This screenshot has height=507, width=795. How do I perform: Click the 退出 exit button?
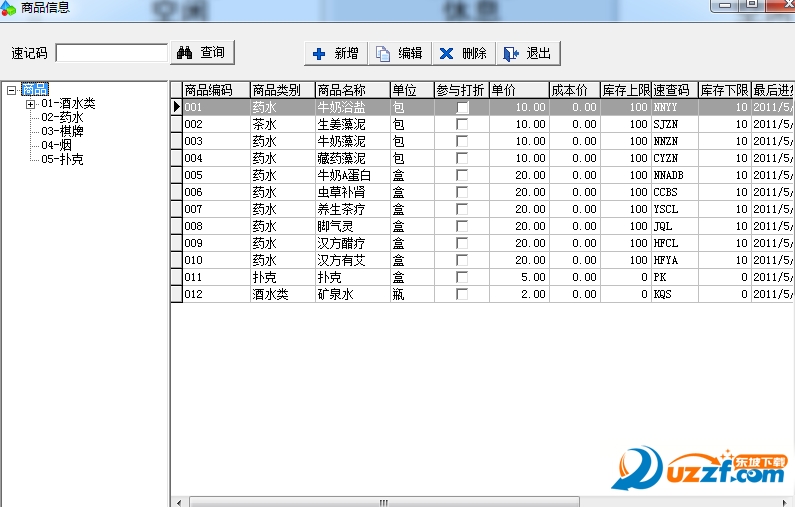[528, 53]
